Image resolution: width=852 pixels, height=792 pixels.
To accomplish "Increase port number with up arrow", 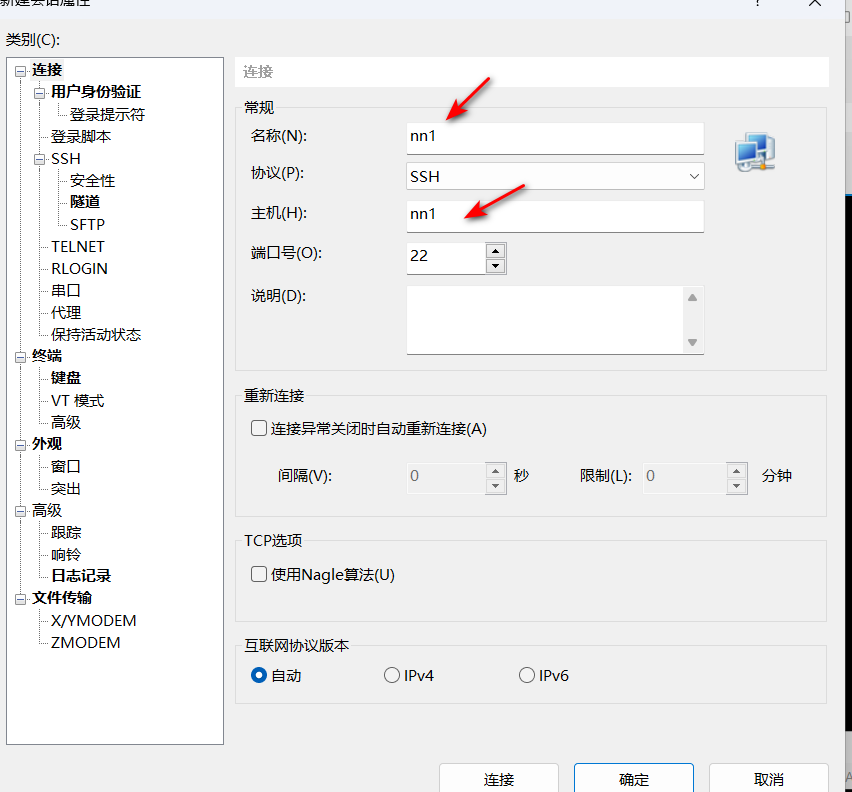I will tap(495, 249).
